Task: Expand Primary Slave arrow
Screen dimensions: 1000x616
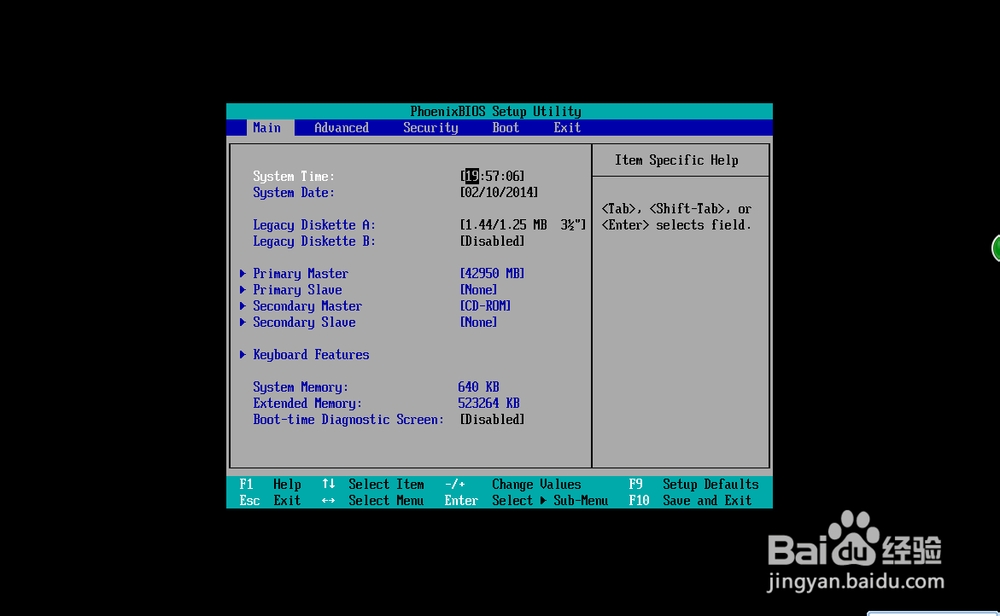Action: (x=243, y=290)
